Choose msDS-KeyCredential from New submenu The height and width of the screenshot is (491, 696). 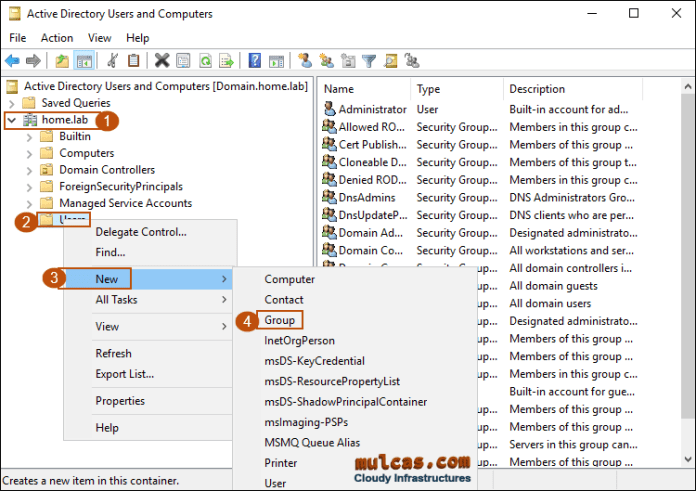(x=355, y=361)
